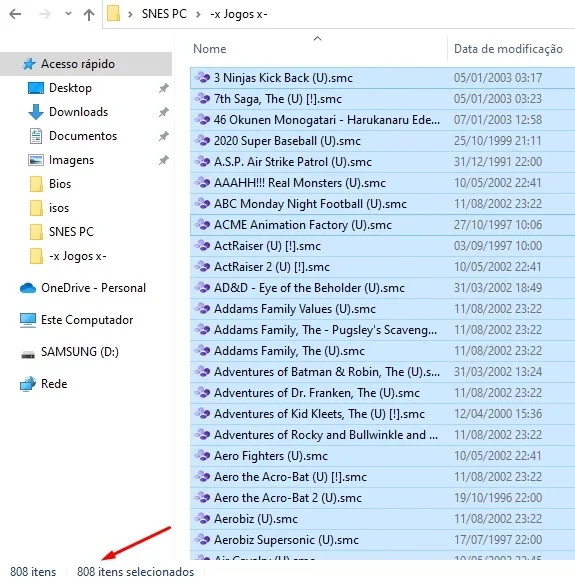Open the recent locations dropdown chevron
The width and height of the screenshot is (575, 581).
68,14
